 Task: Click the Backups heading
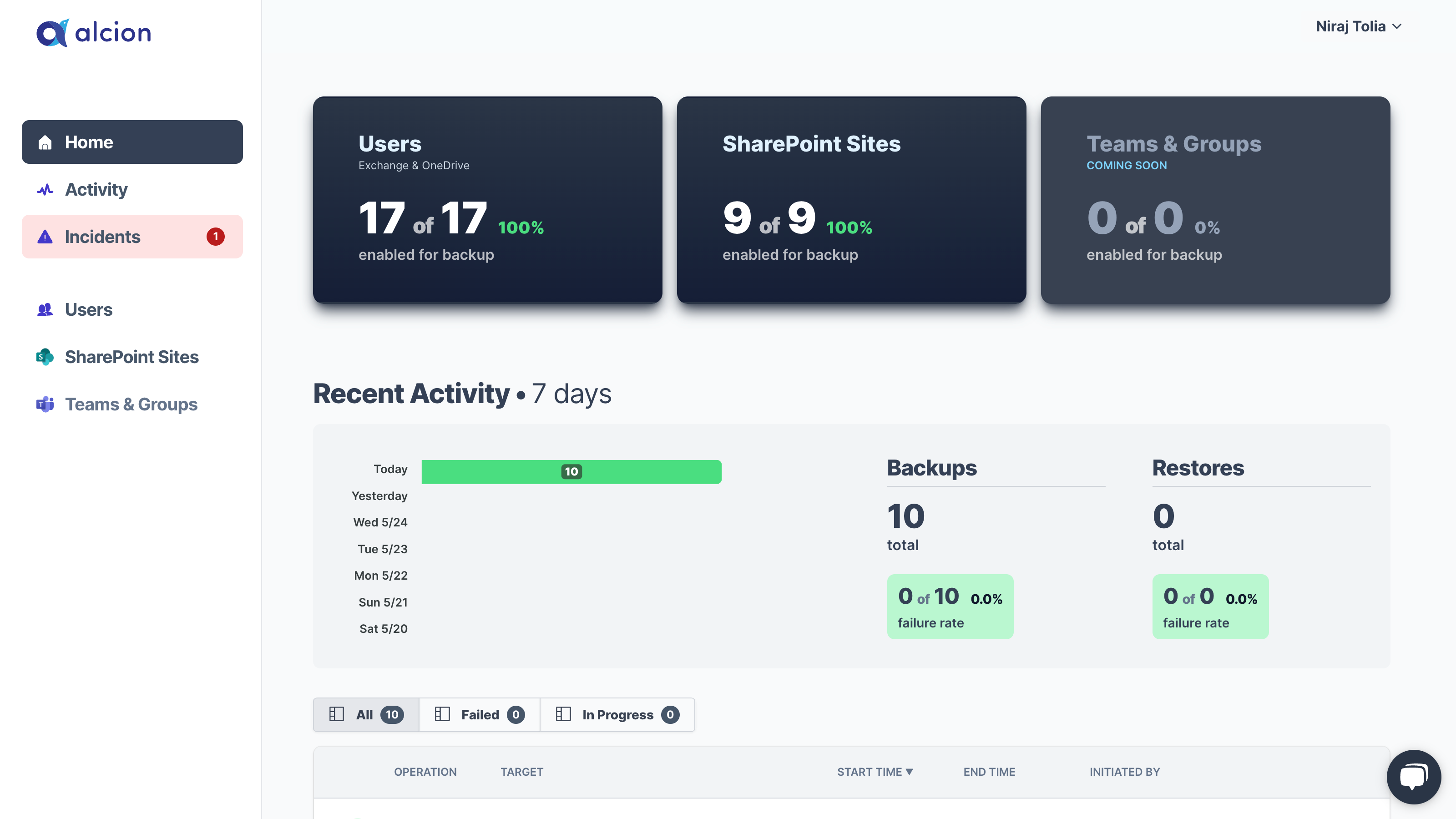931,468
